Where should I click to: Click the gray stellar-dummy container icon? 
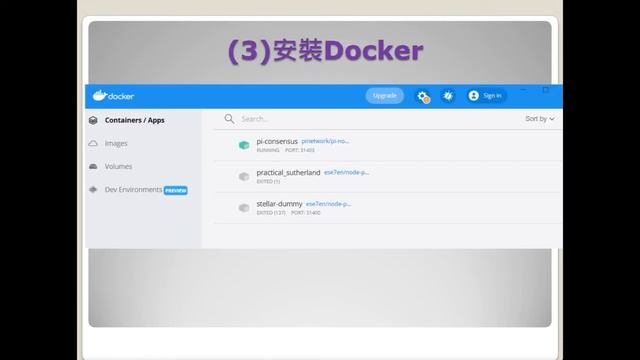pyautogui.click(x=244, y=208)
